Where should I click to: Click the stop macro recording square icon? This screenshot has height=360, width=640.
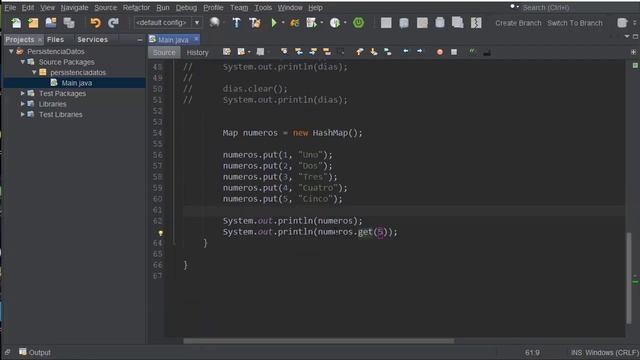(x=454, y=52)
